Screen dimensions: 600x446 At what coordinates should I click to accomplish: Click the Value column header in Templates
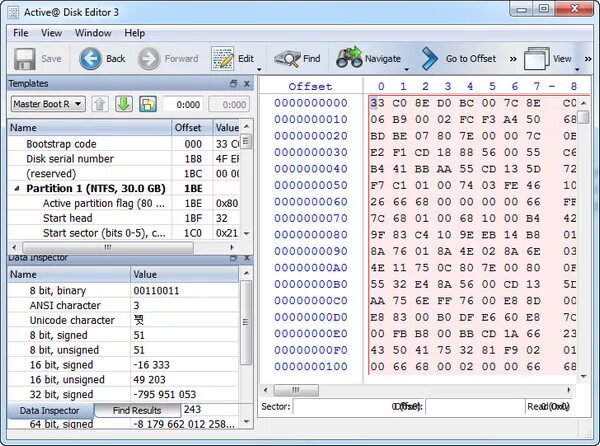coord(227,128)
